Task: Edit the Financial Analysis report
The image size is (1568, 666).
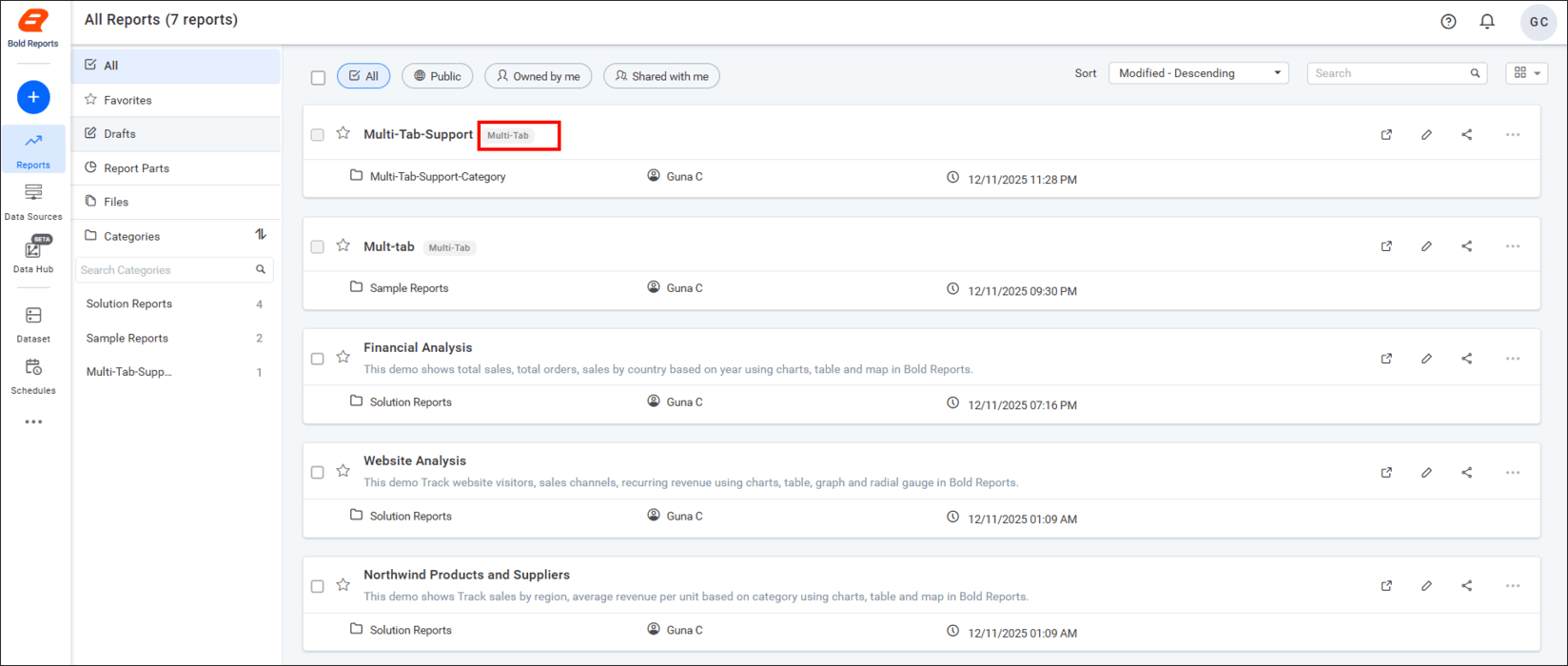Action: point(1426,359)
